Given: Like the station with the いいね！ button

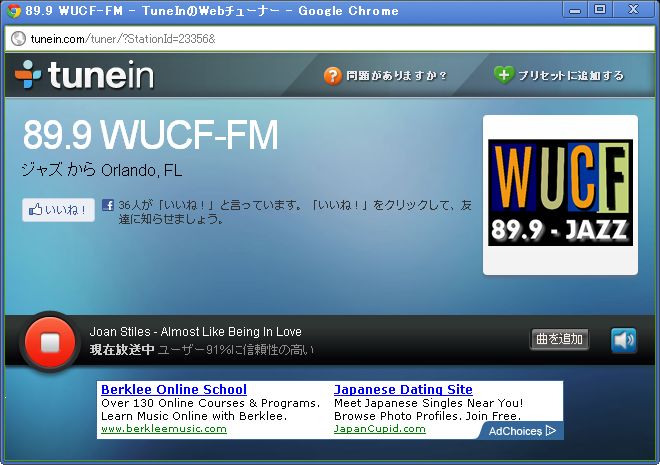Looking at the screenshot, I should [x=58, y=210].
